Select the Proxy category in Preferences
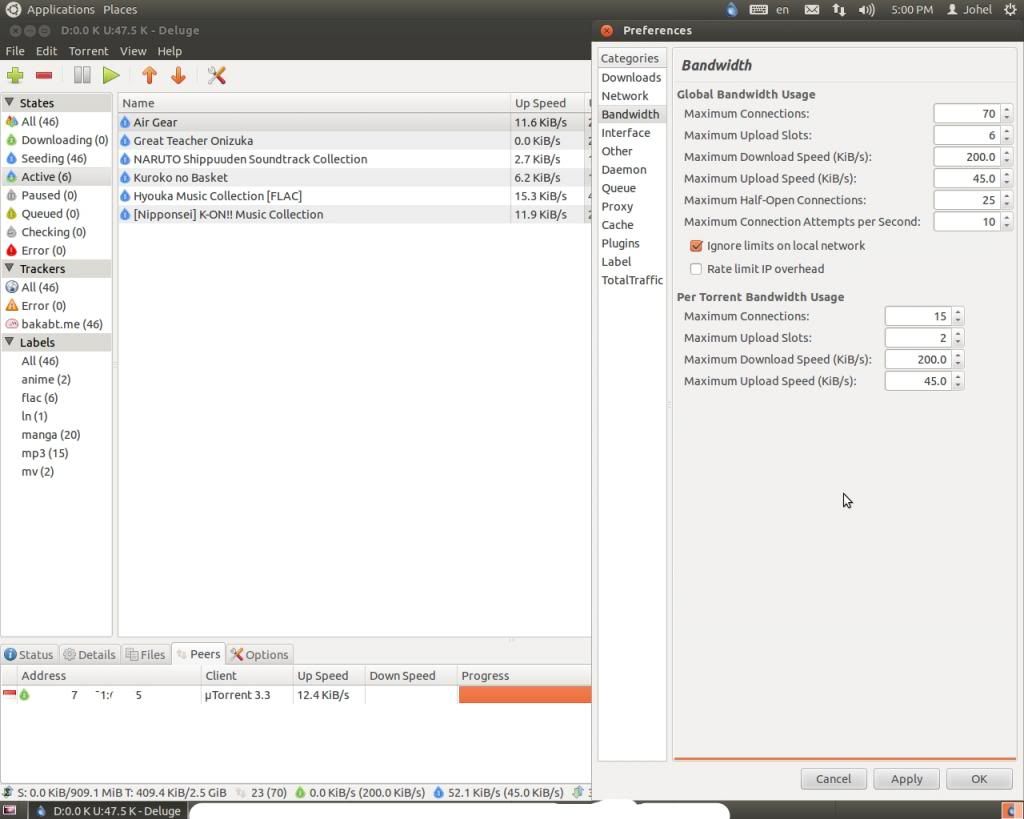 click(x=617, y=207)
